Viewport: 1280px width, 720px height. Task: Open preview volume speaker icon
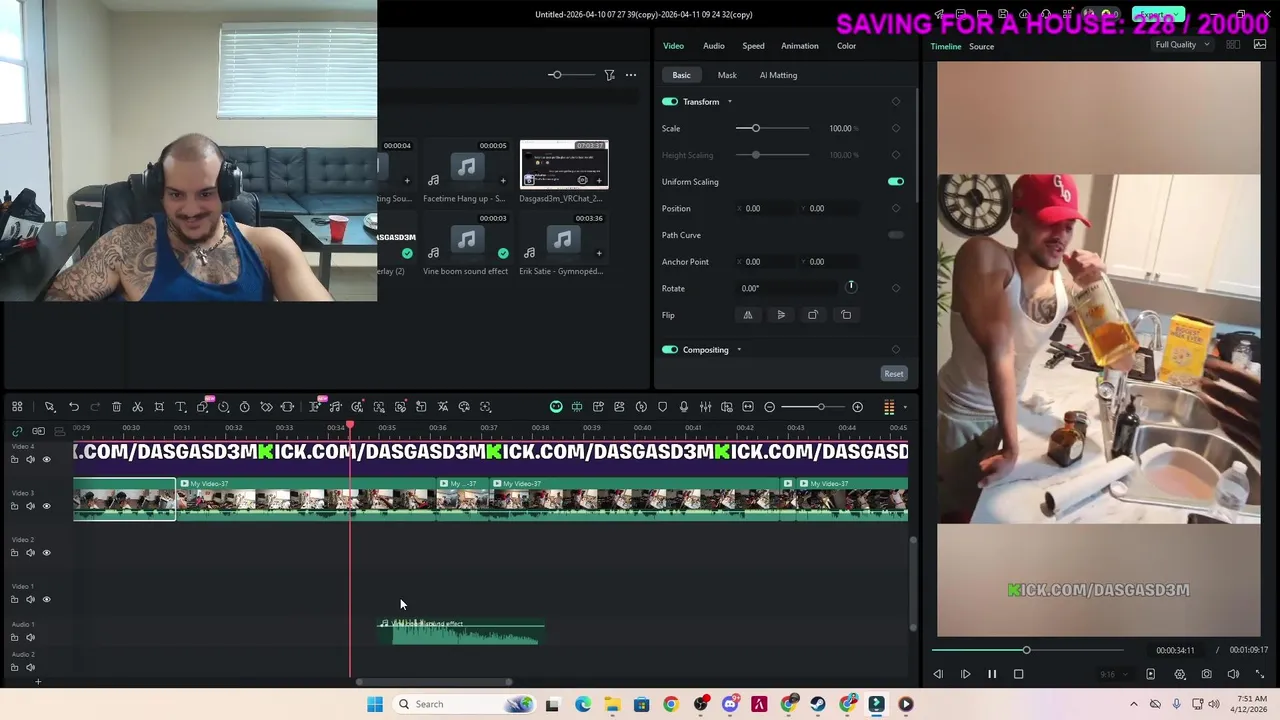pos(1233,674)
